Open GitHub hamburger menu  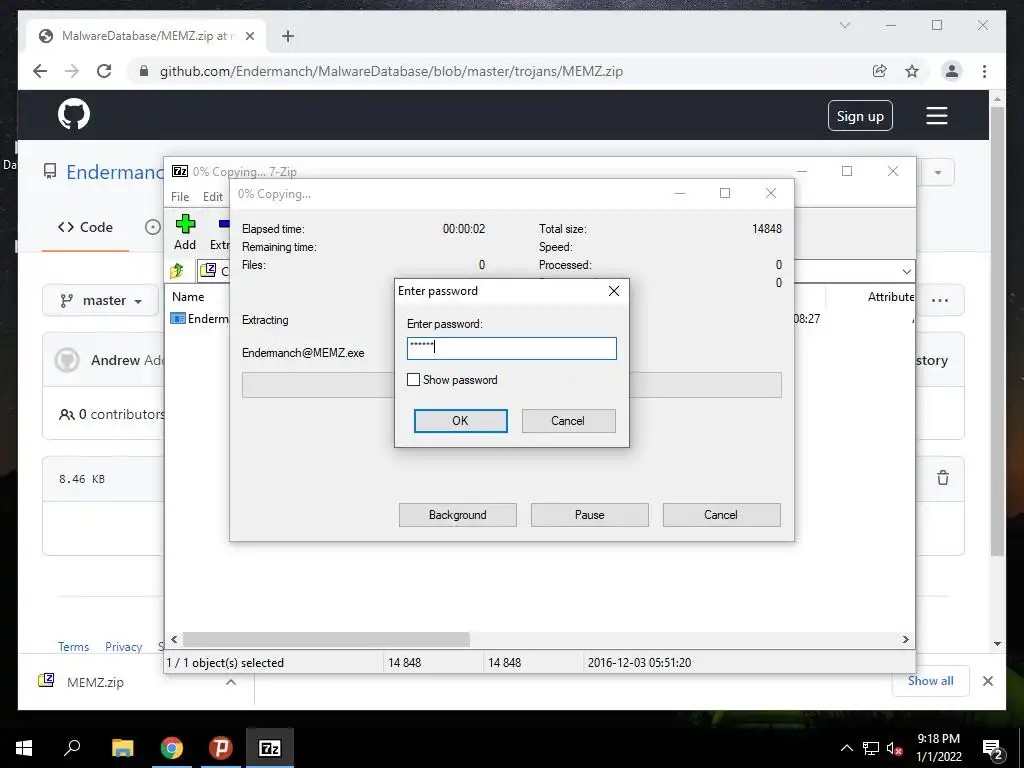(936, 116)
